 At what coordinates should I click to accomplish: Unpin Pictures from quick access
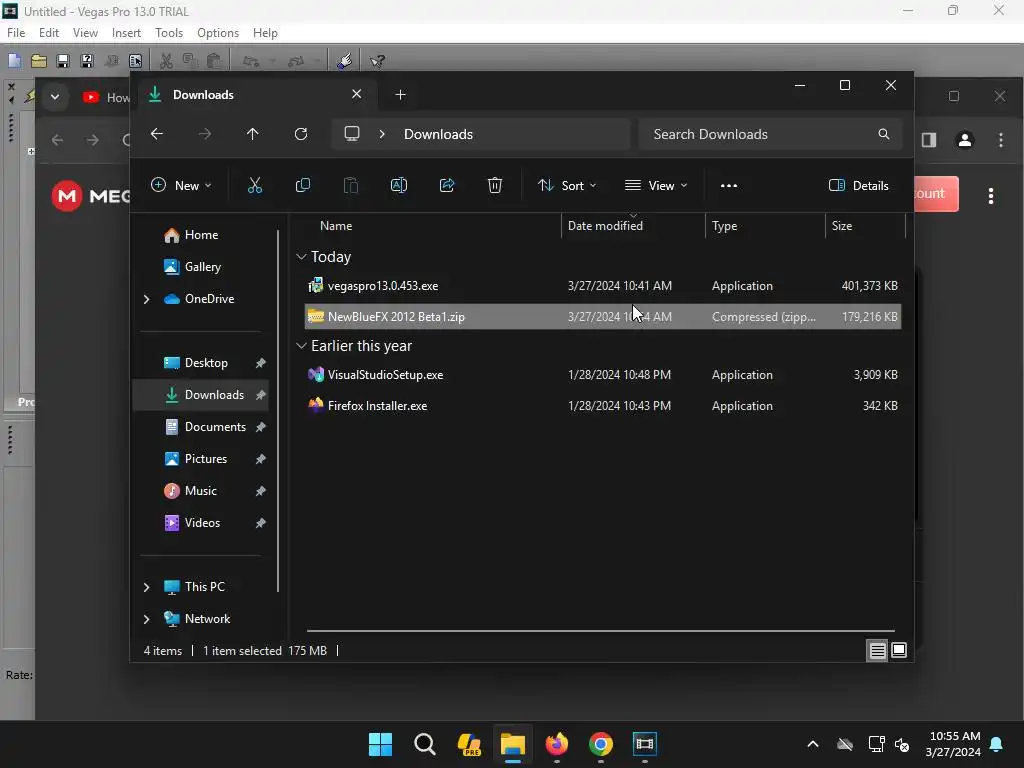pos(261,459)
